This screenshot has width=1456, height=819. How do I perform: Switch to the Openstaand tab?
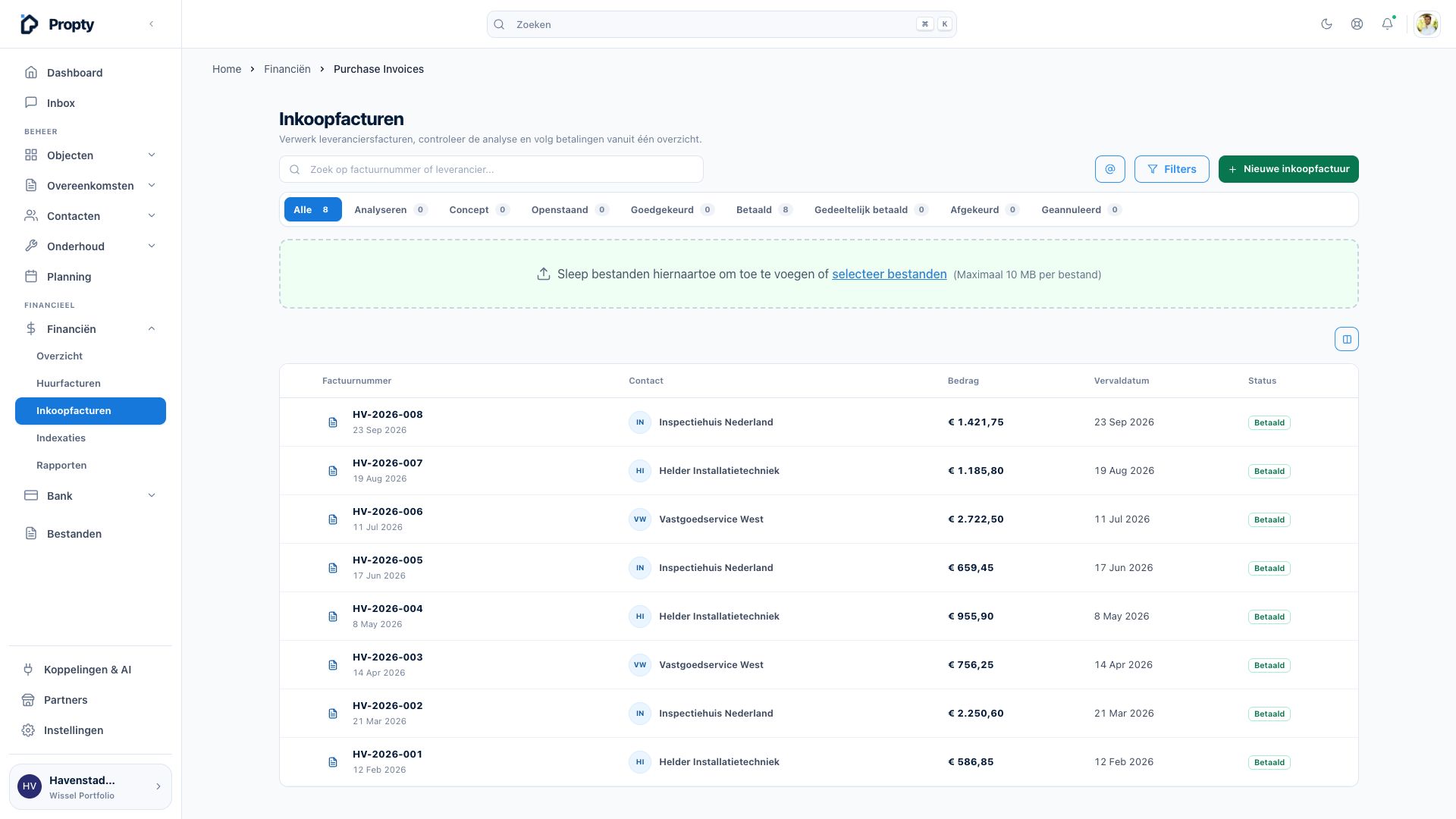(570, 210)
